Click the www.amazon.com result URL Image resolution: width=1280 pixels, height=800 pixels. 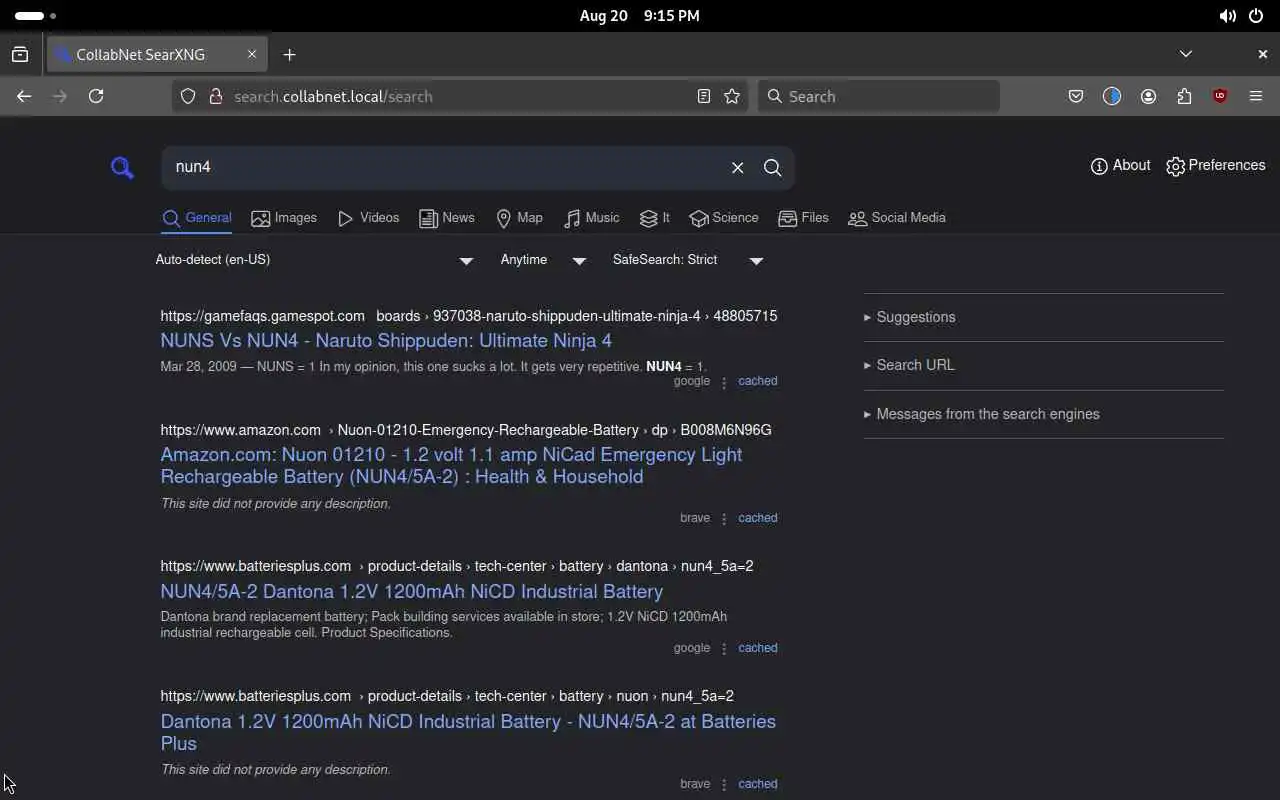[x=466, y=430]
